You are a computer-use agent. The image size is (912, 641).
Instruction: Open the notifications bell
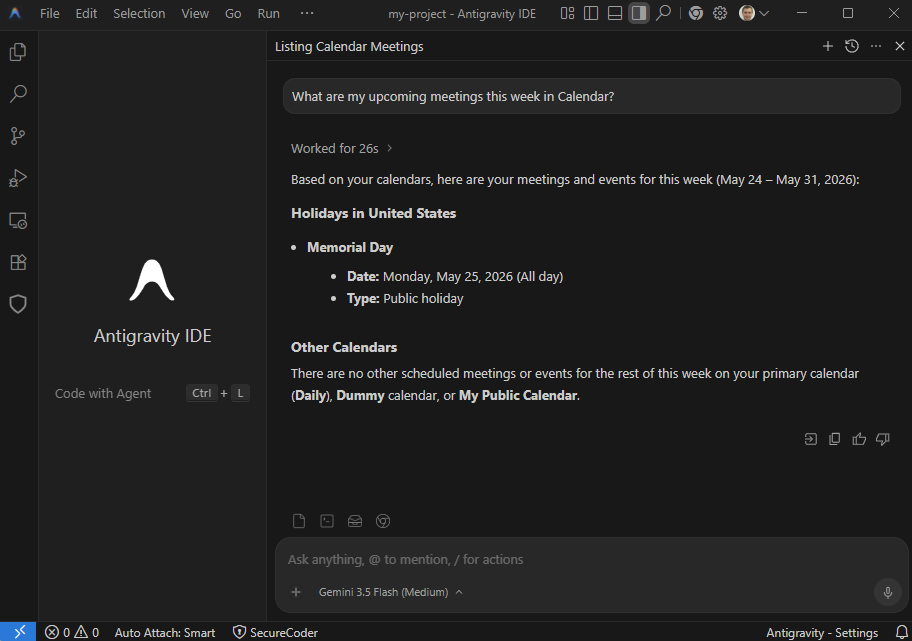(x=901, y=632)
